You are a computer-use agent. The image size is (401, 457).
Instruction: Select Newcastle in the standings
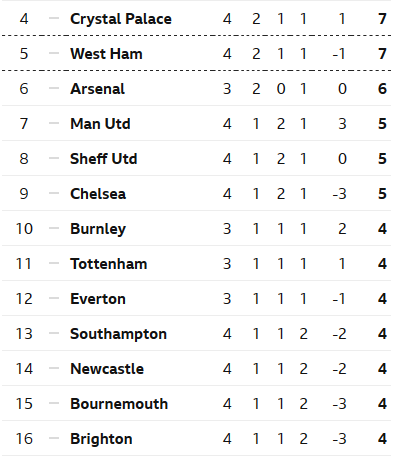coord(107,369)
